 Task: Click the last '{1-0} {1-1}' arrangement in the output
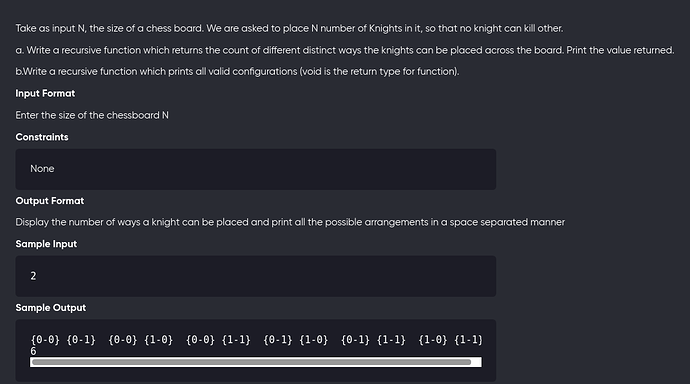tap(450, 340)
